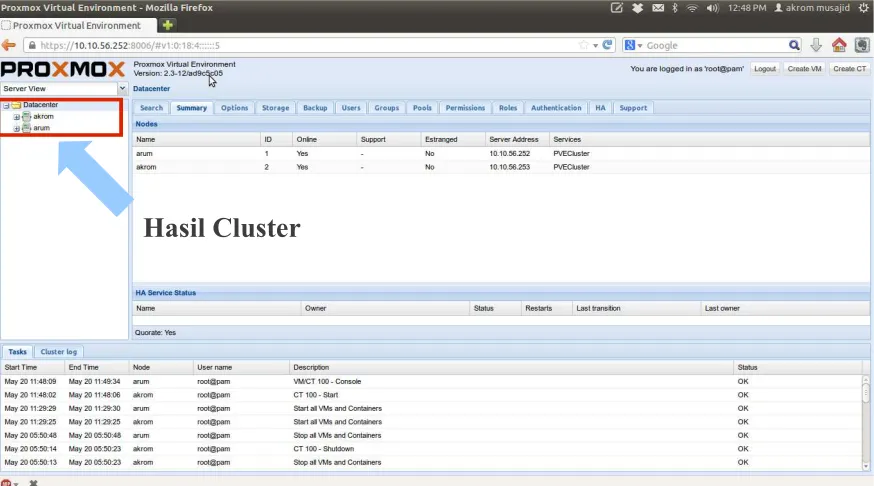Sort Nodes table by Server Address column
The width and height of the screenshot is (874, 486).
(517, 139)
